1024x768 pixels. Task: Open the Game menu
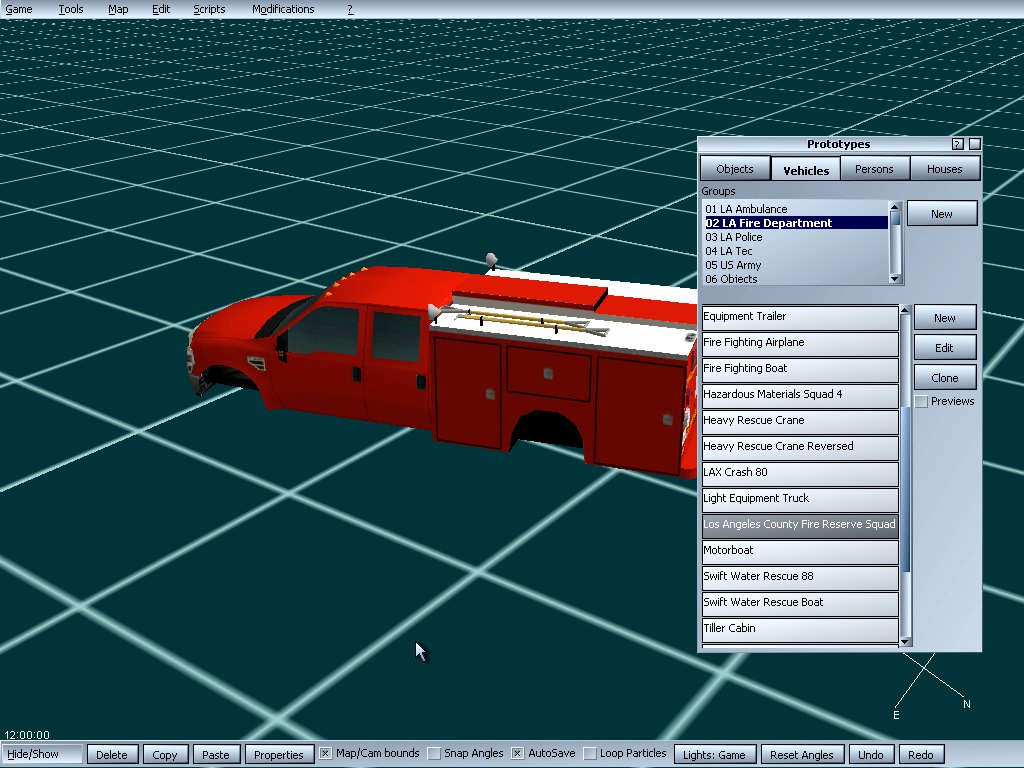point(19,9)
